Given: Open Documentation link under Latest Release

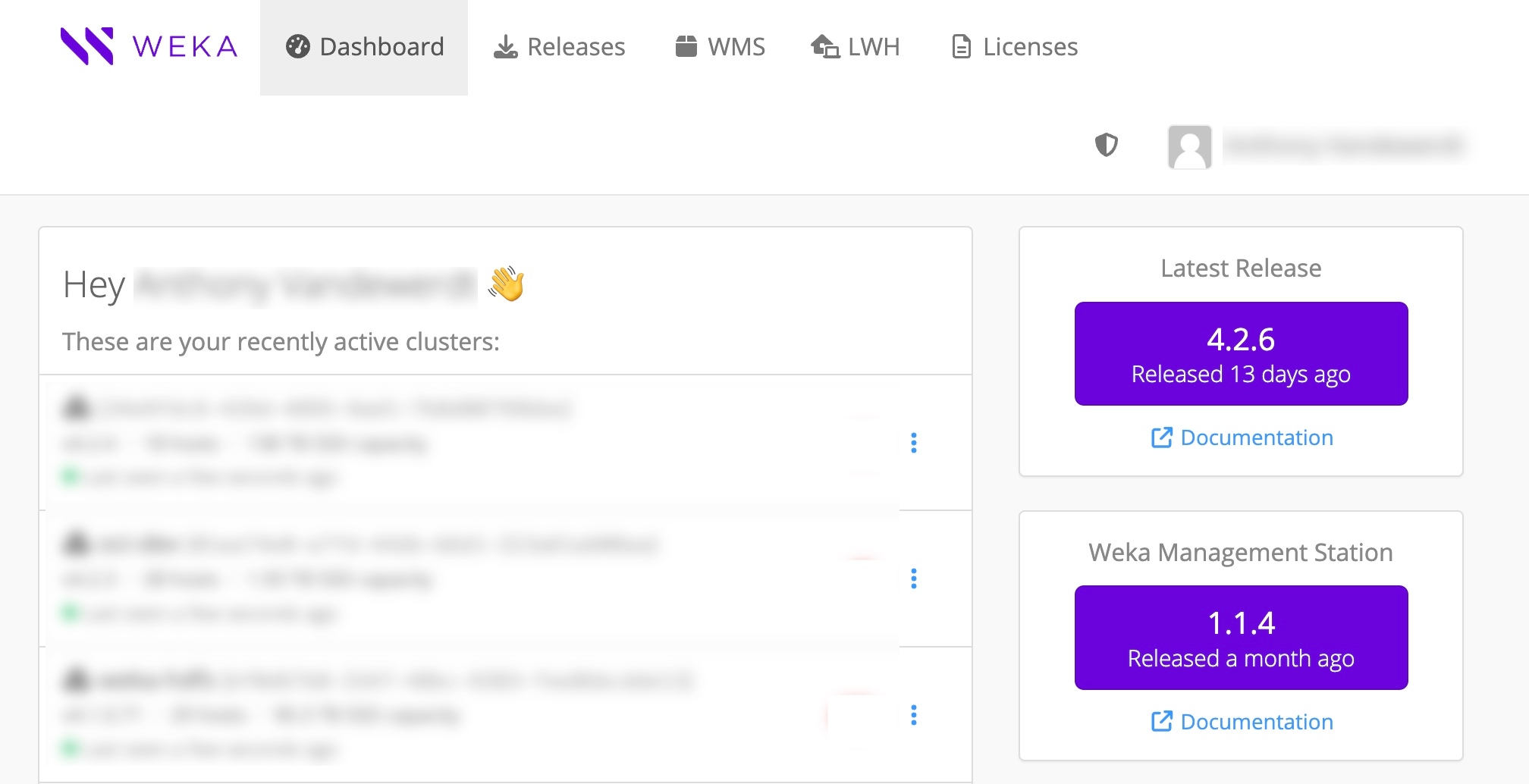Looking at the screenshot, I should click(1242, 437).
